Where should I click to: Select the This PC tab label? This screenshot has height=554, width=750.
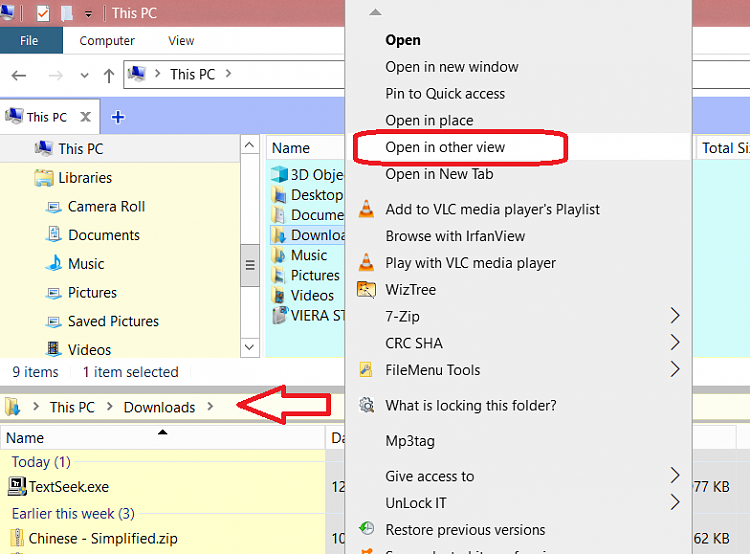[47, 117]
